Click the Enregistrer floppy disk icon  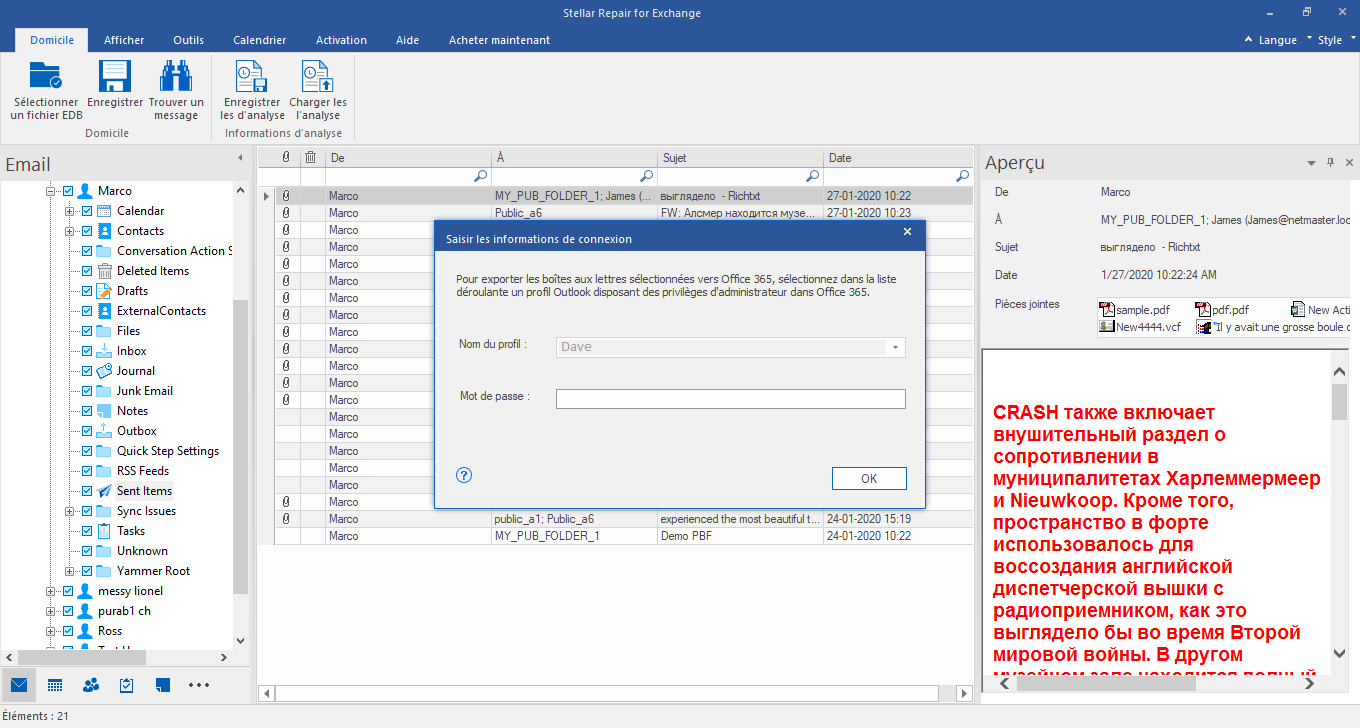(x=115, y=76)
